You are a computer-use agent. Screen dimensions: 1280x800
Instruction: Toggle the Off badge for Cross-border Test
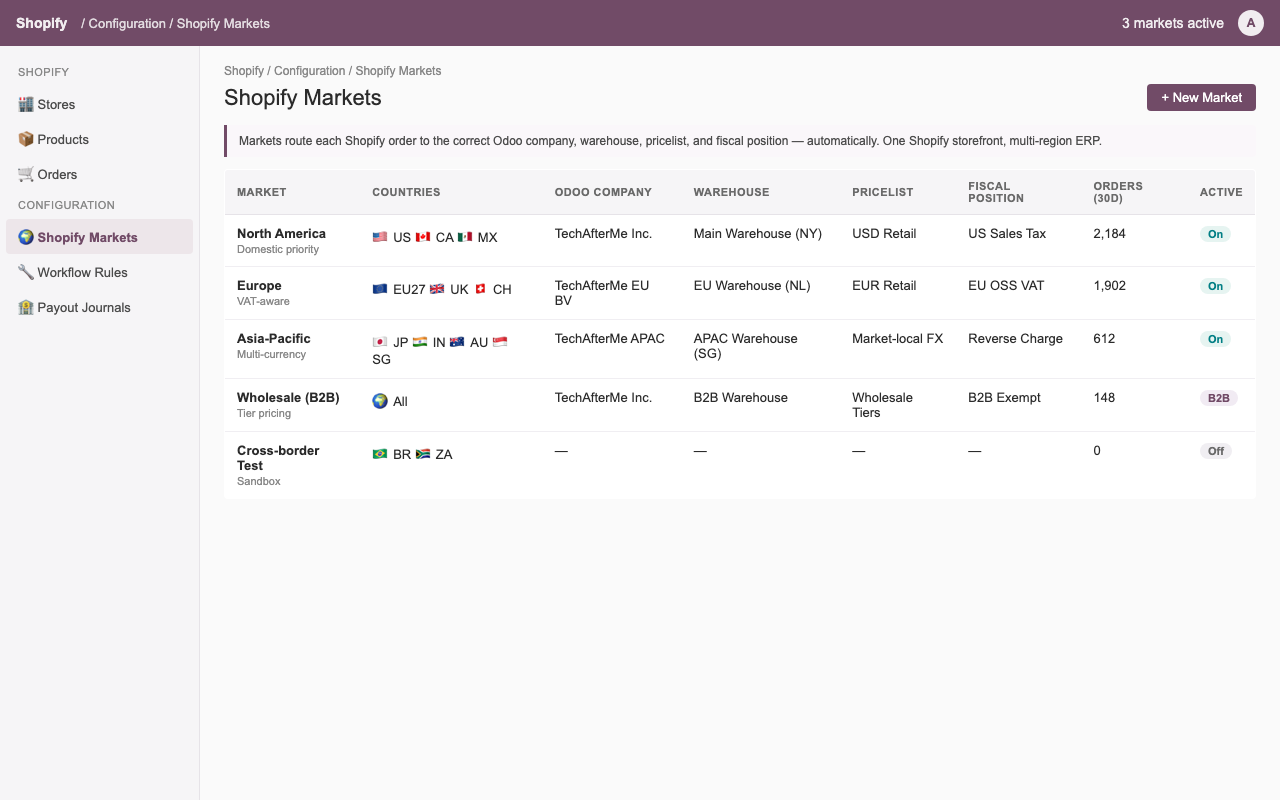1216,451
